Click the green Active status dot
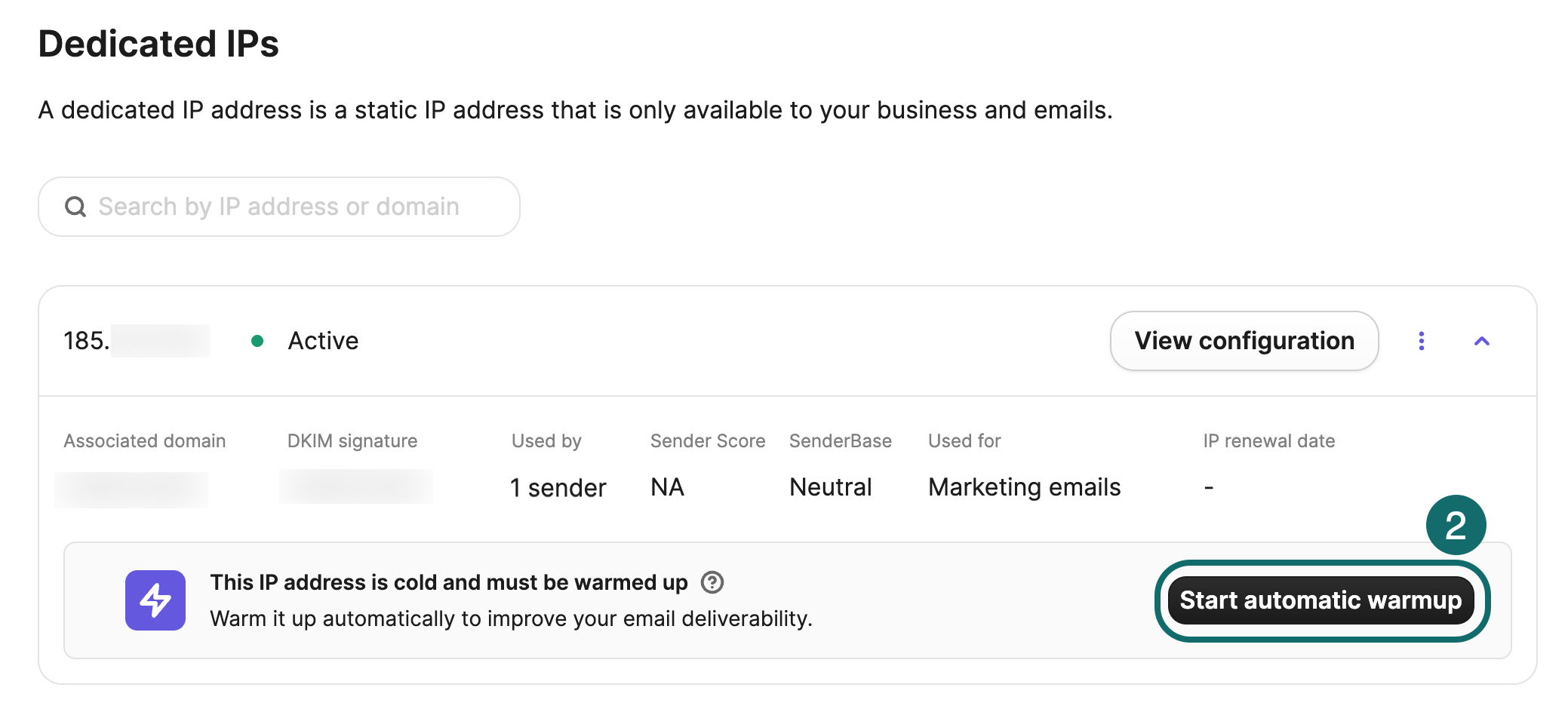Viewport: 1568px width, 712px height. point(257,341)
